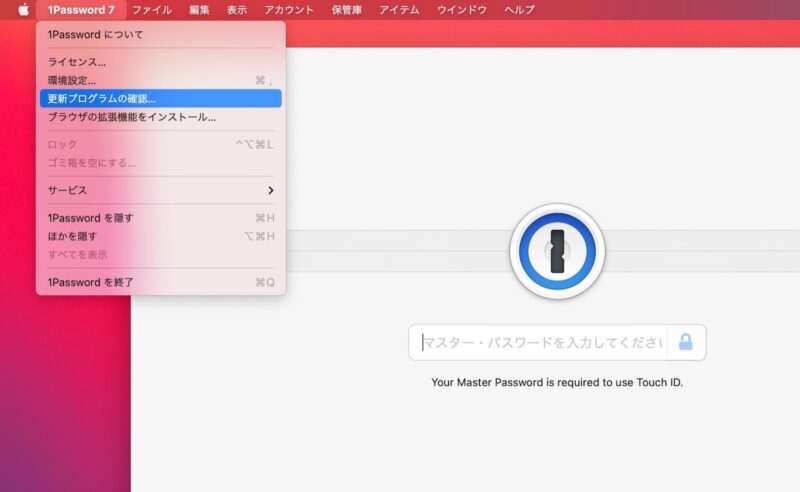Select 1Password を隠す menu item
The width and height of the screenshot is (800, 492).
tap(160, 218)
